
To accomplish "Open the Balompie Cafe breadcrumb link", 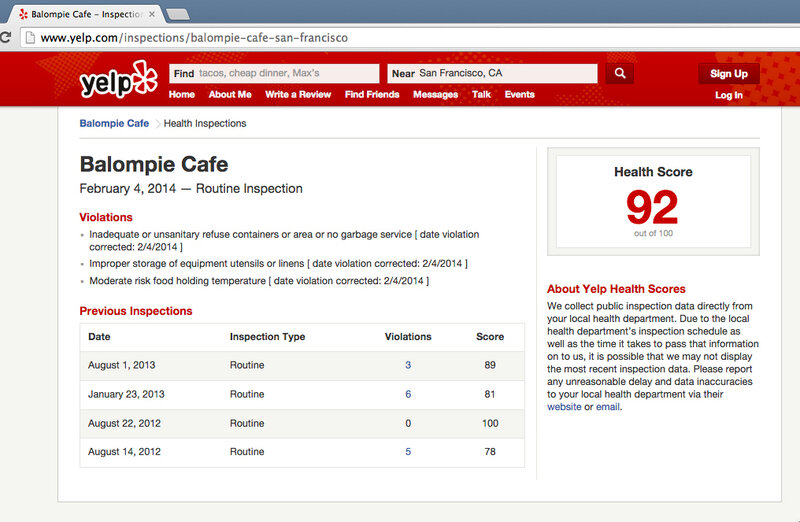I will (114, 123).
